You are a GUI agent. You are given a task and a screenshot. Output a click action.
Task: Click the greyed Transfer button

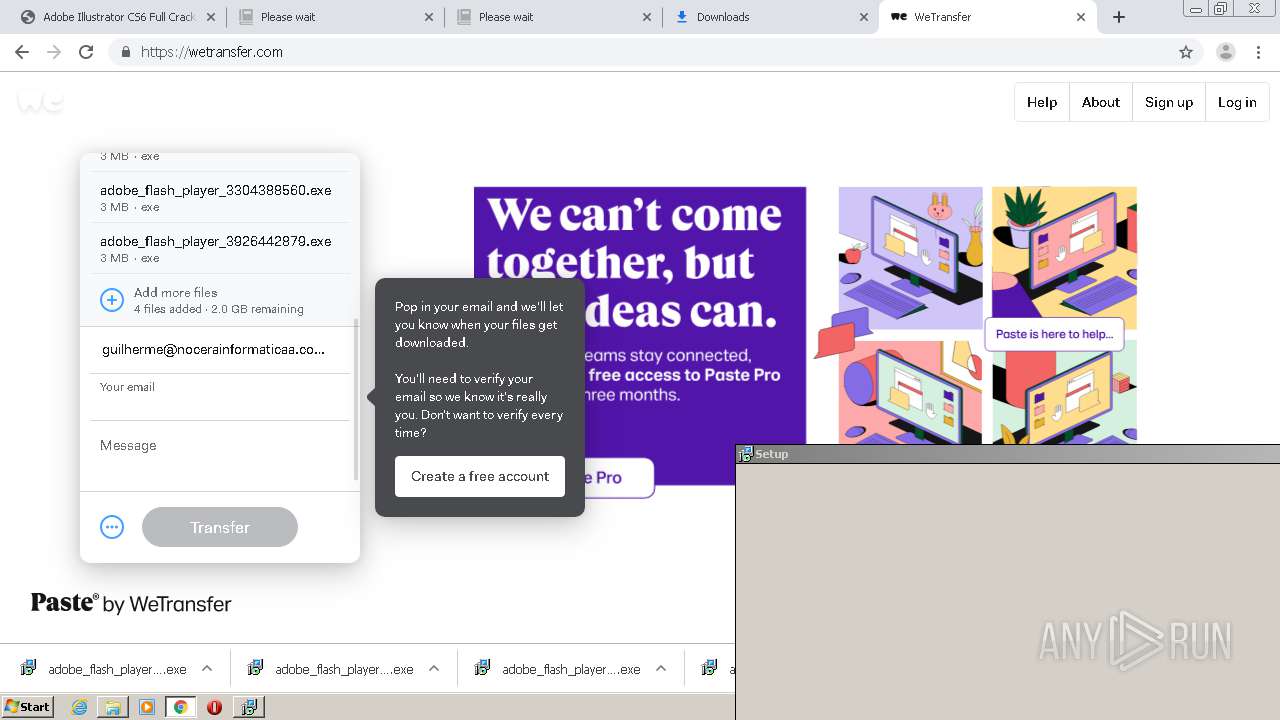click(x=220, y=527)
